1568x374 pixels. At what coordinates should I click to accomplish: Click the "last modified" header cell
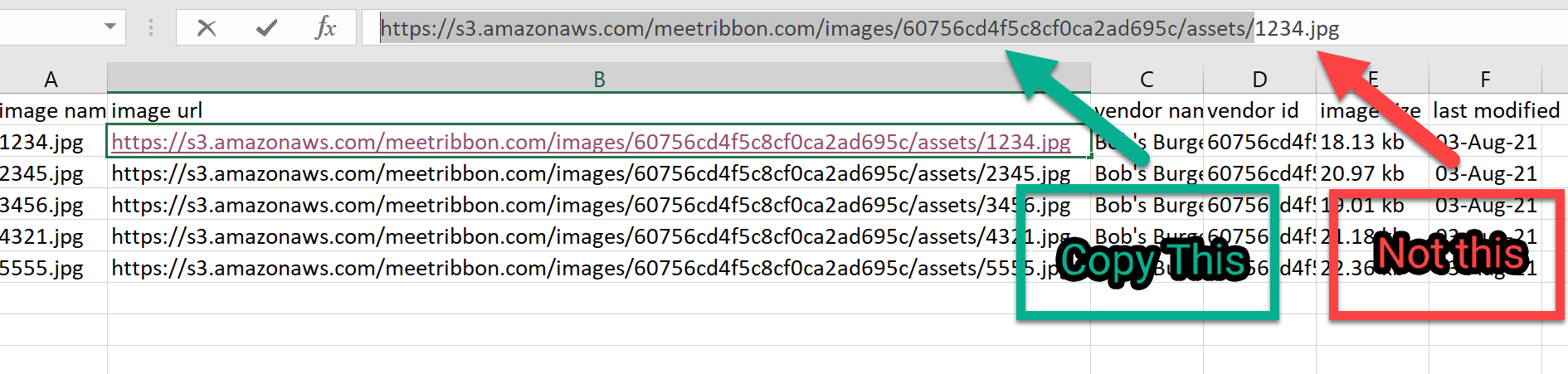(x=1495, y=110)
